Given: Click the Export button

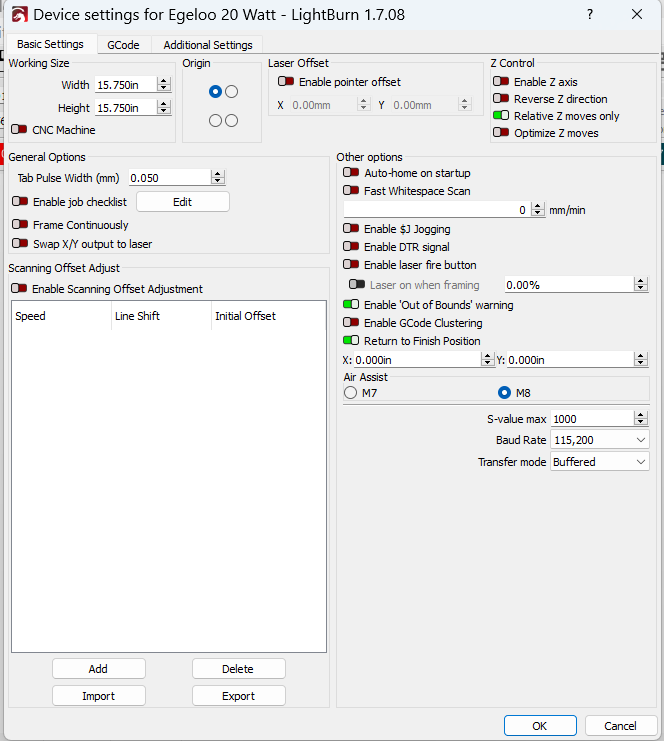Looking at the screenshot, I should point(239,696).
